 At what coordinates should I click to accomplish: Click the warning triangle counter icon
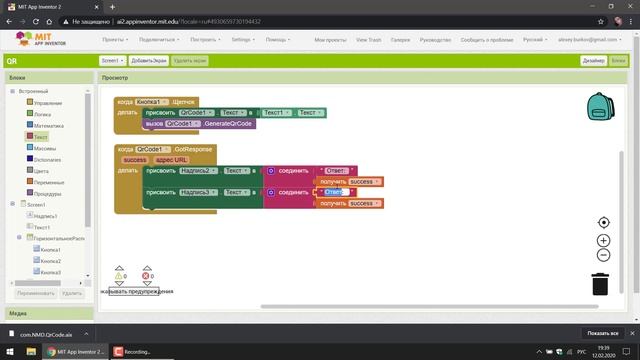click(118, 276)
